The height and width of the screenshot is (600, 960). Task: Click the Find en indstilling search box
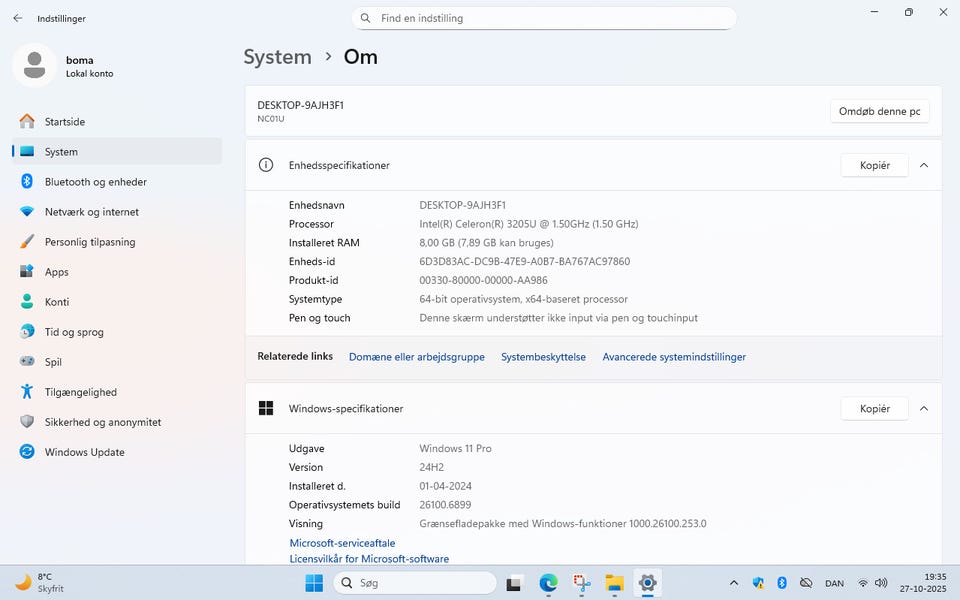[544, 18]
